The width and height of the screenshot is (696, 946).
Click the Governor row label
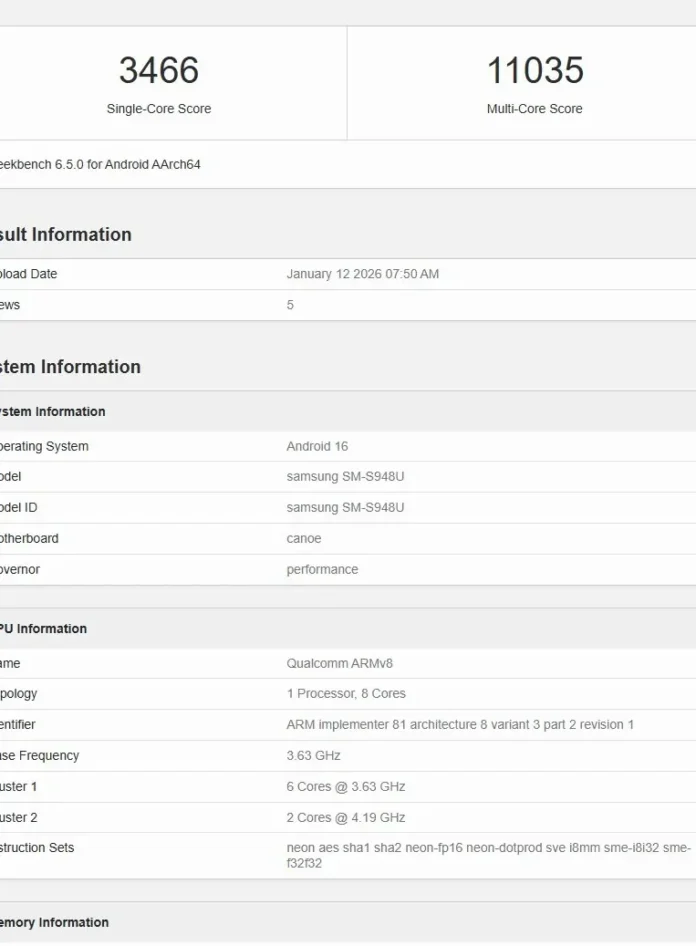coord(20,570)
